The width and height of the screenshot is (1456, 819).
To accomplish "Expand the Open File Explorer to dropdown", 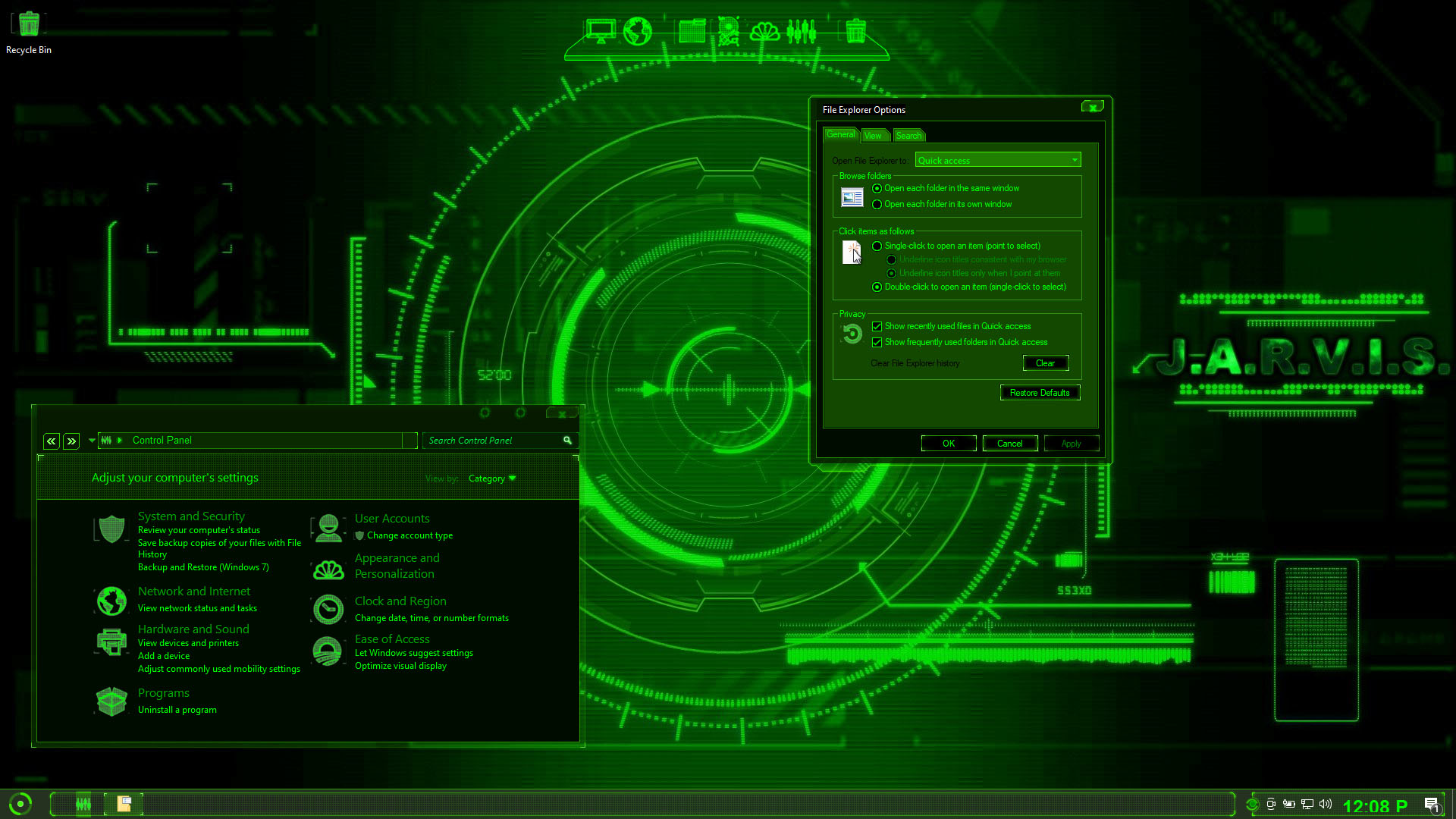I will 1075,160.
